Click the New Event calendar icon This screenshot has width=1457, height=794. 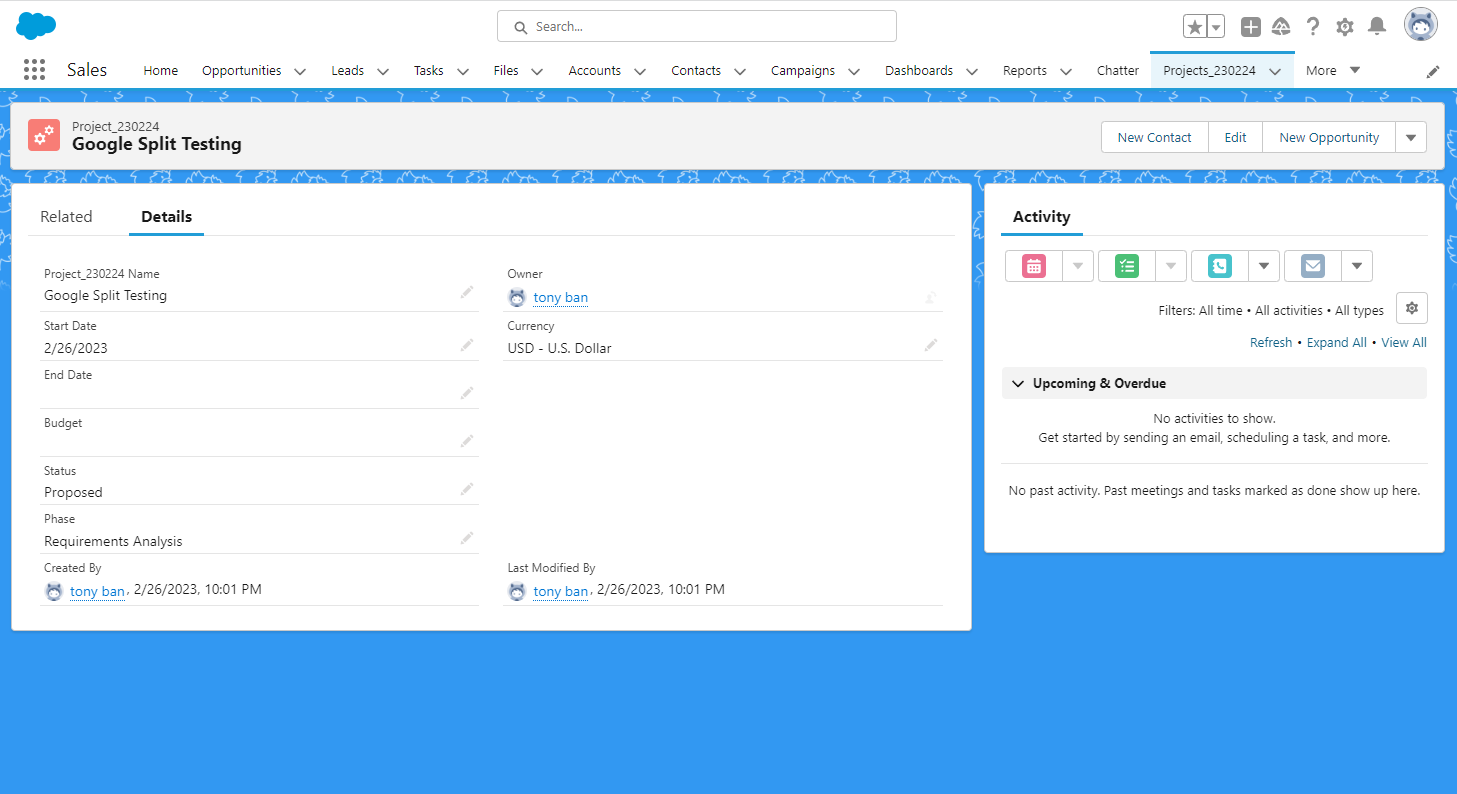1034,266
